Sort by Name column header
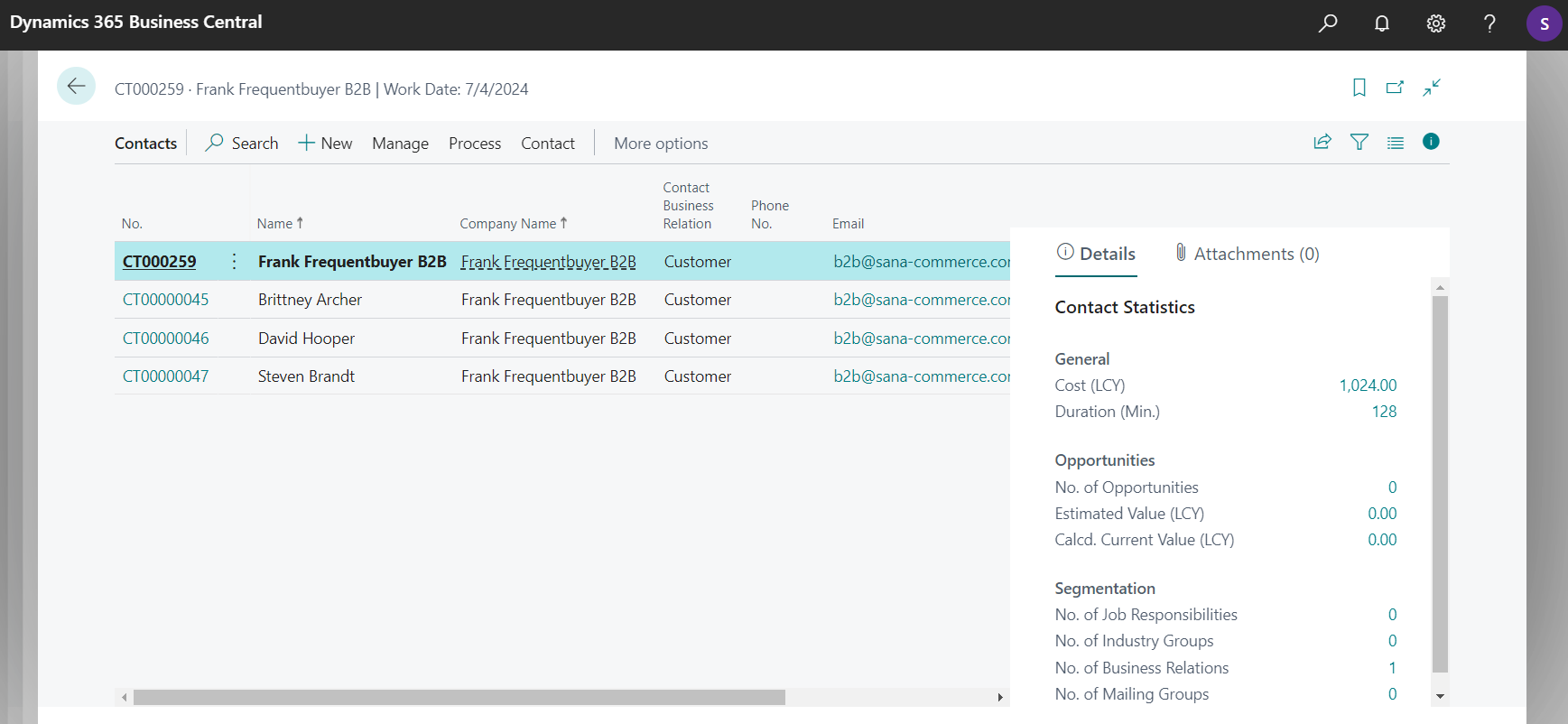1568x724 pixels. [x=280, y=224]
